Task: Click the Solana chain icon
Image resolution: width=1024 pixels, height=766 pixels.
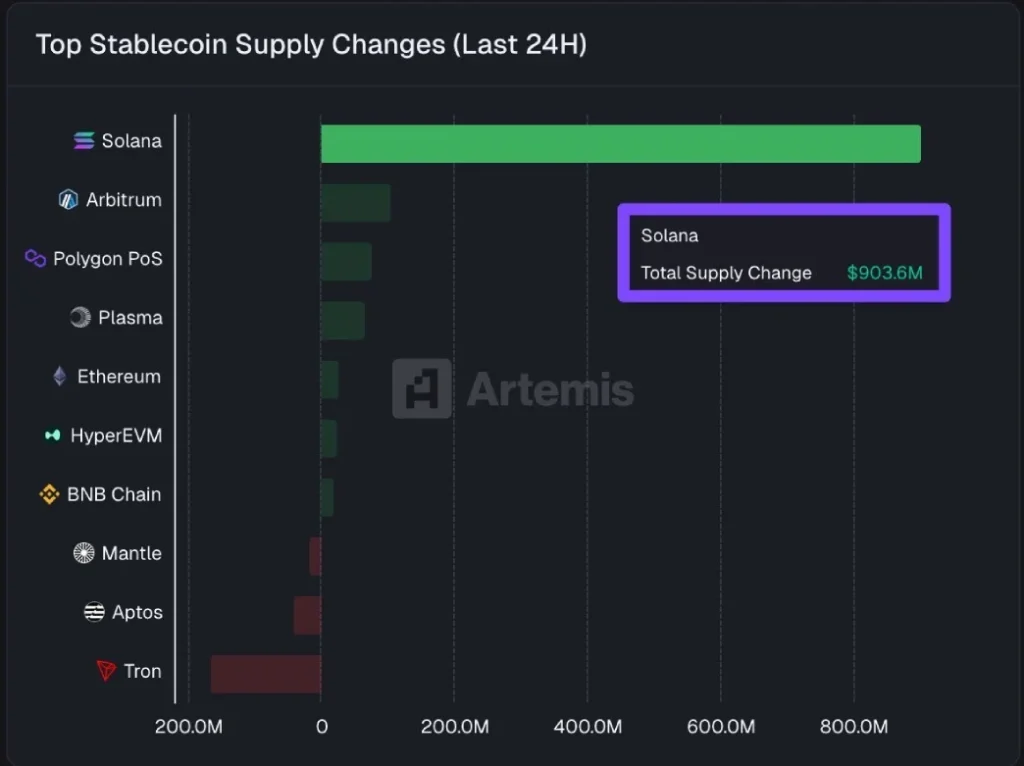Action: click(x=84, y=141)
